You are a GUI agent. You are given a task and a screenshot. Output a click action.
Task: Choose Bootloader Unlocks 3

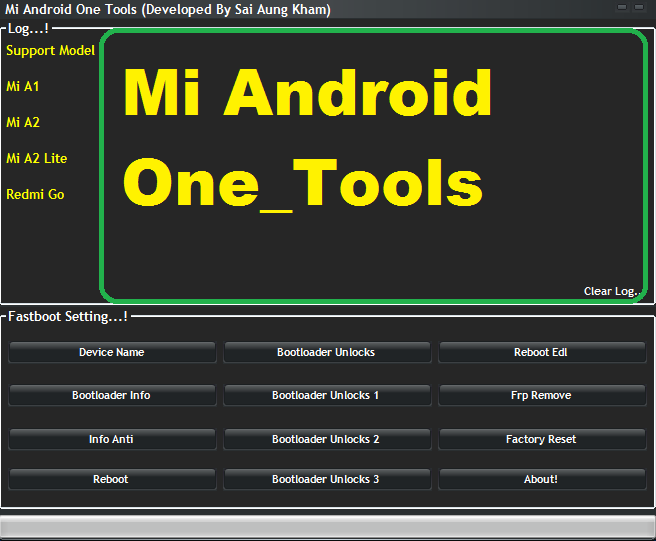327,479
